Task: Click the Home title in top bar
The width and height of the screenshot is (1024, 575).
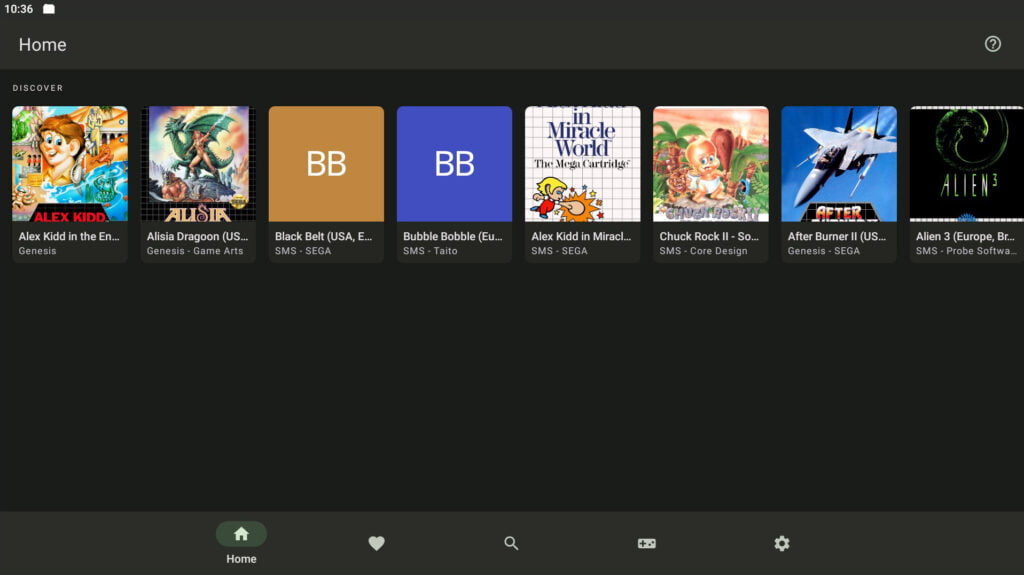Action: pyautogui.click(x=42, y=44)
